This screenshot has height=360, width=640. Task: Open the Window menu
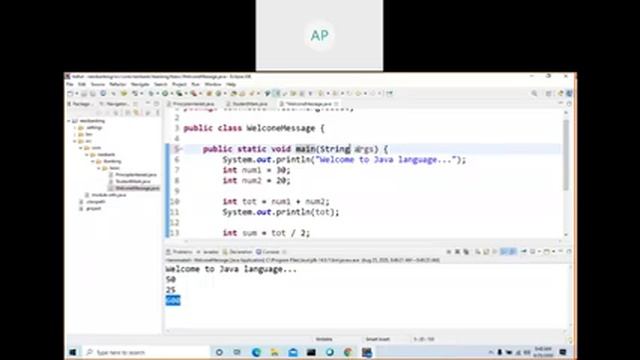[x=213, y=84]
